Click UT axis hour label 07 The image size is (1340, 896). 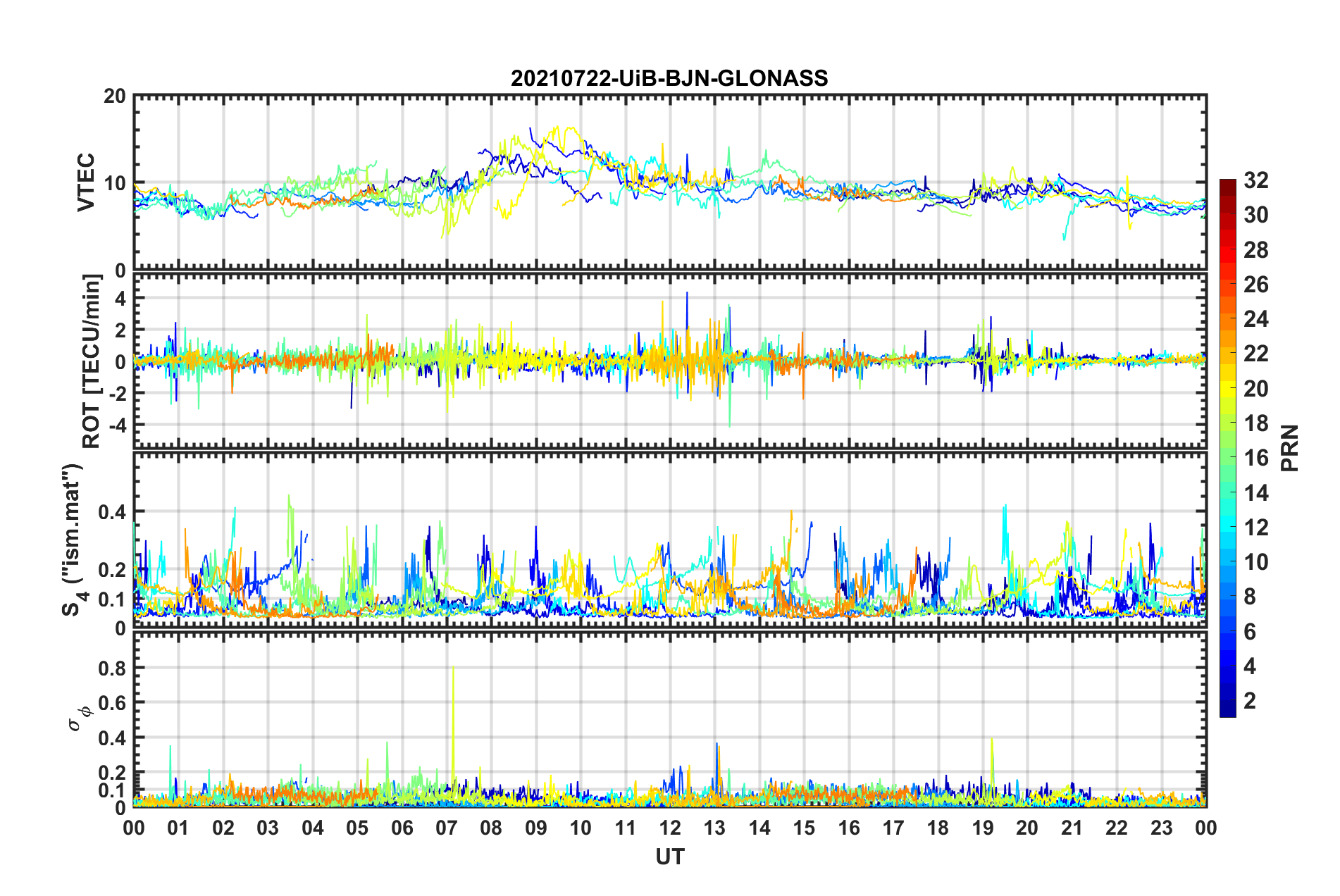[447, 828]
